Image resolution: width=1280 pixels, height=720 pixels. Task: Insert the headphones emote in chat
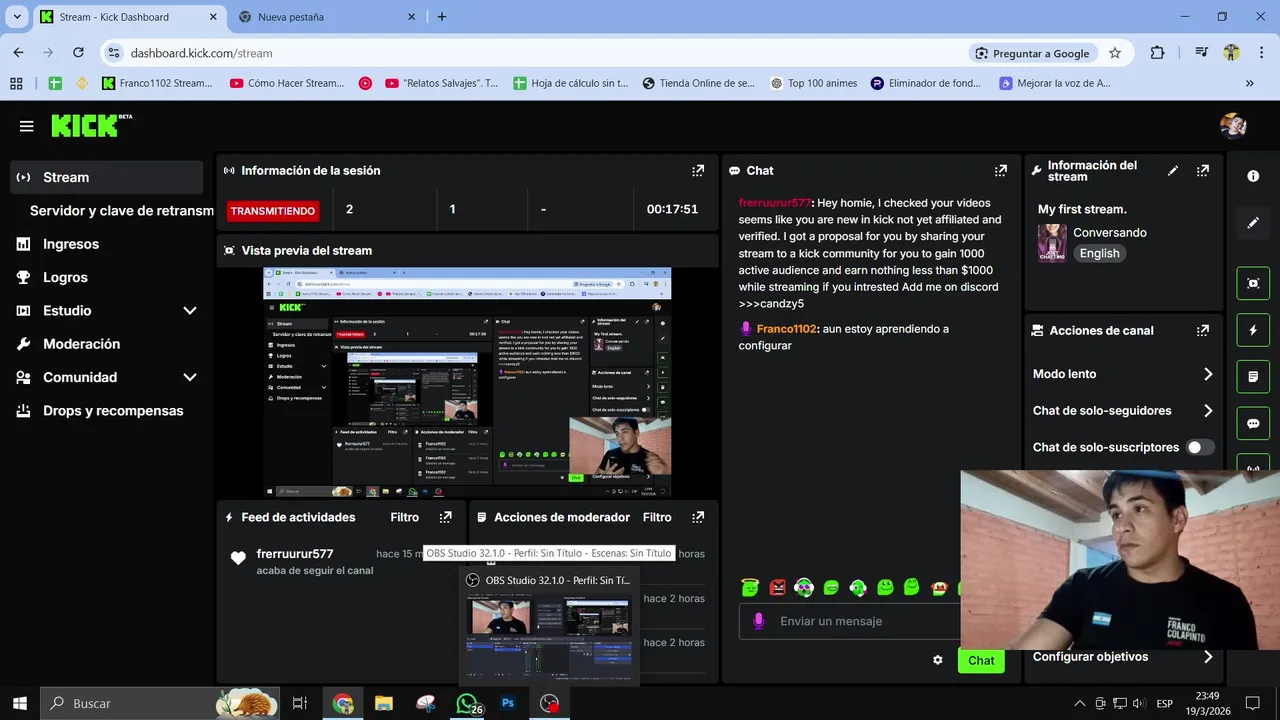(804, 588)
